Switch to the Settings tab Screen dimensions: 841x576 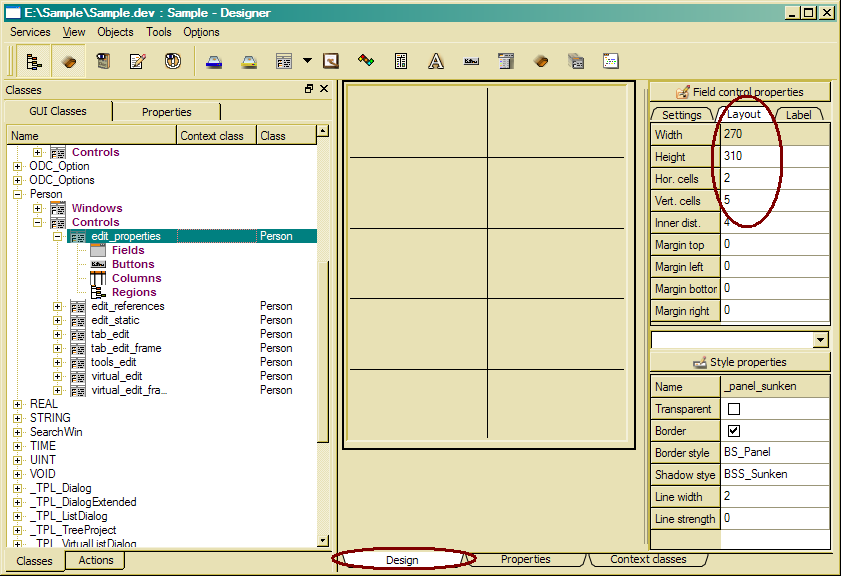pyautogui.click(x=681, y=115)
